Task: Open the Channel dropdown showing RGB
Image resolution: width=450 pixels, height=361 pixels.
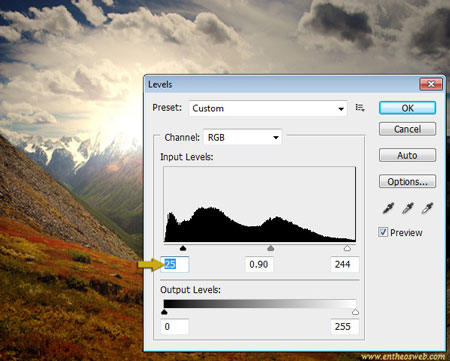Action: point(243,137)
